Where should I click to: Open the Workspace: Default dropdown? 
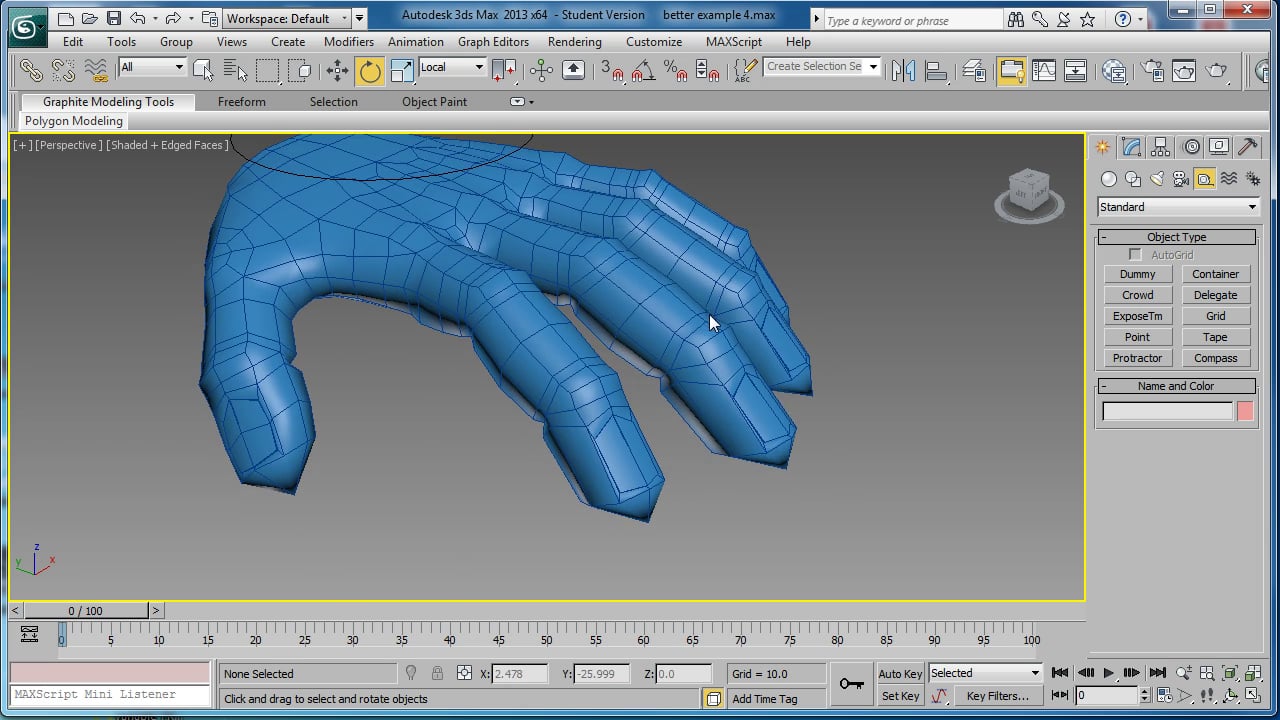(x=287, y=18)
